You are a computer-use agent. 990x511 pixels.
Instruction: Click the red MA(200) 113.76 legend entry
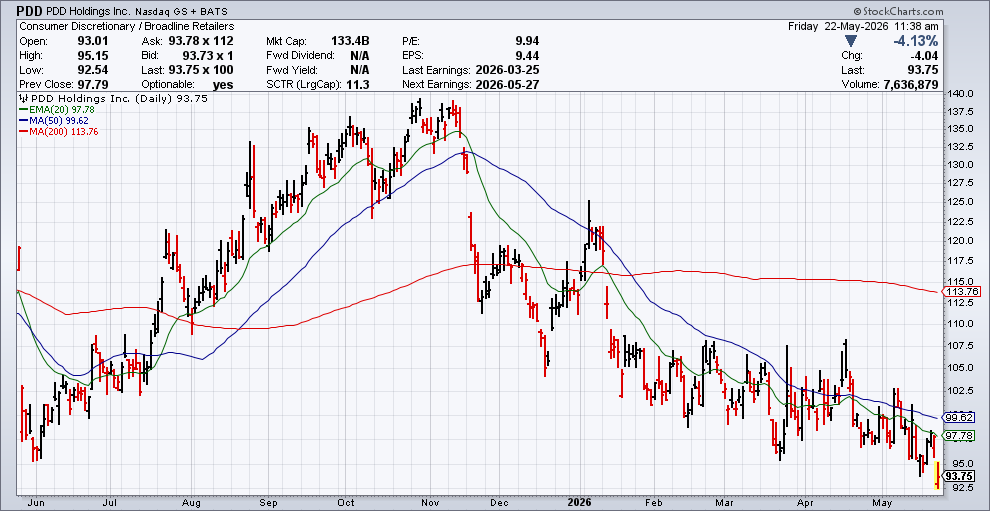point(59,131)
